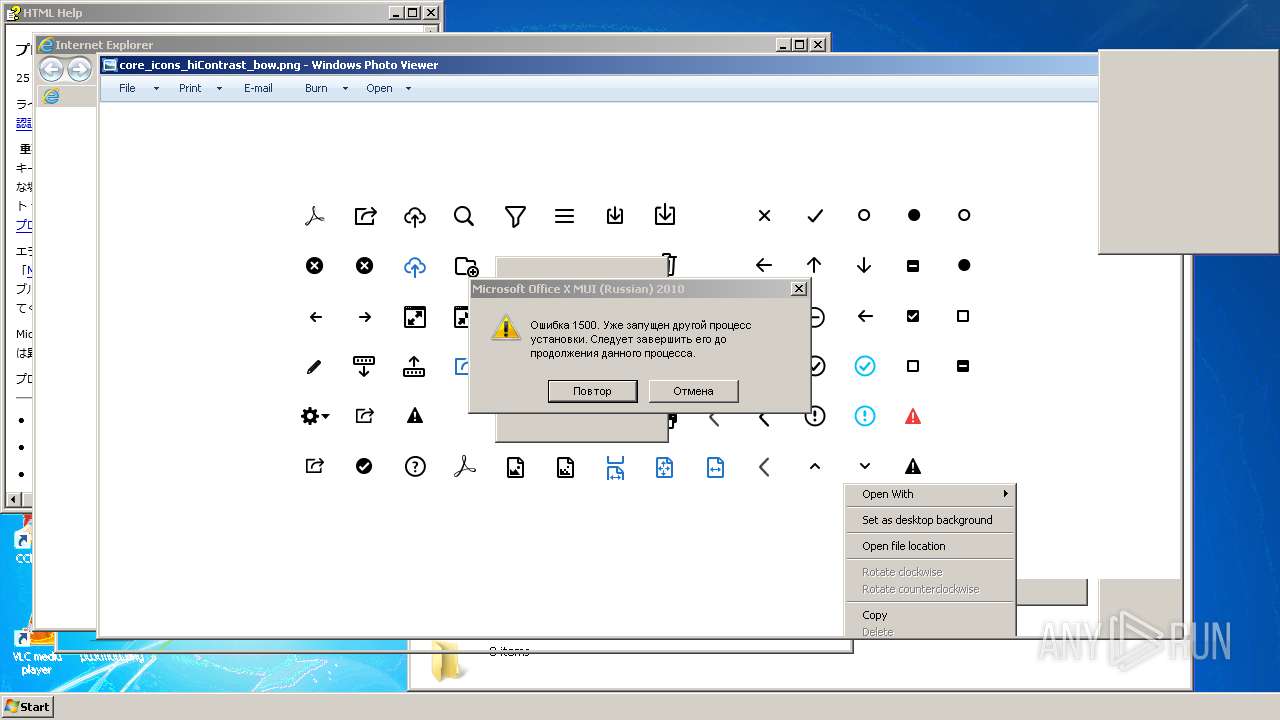The height and width of the screenshot is (720, 1280).
Task: Click the magnifier search icon in image
Action: click(x=464, y=216)
